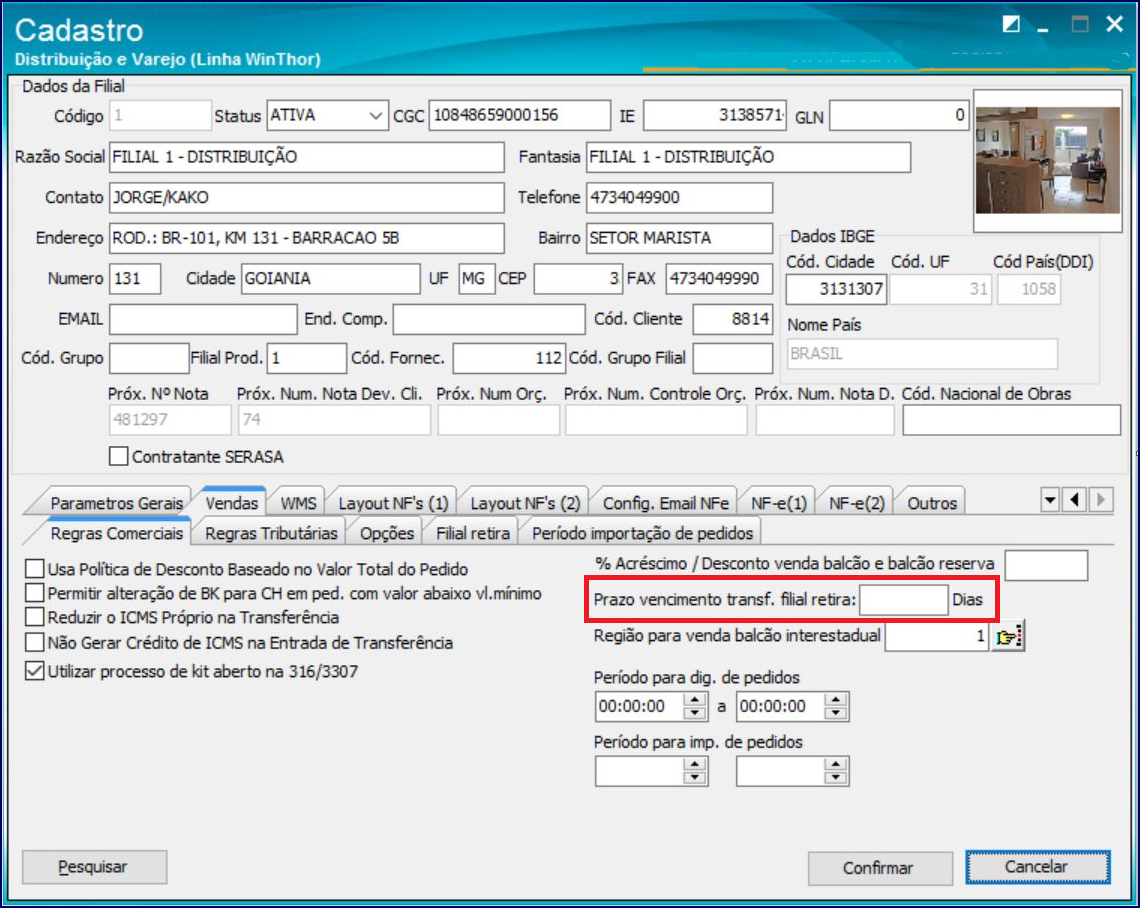
Task: Click the Contato field JORGE/KAKO
Action: tap(306, 197)
